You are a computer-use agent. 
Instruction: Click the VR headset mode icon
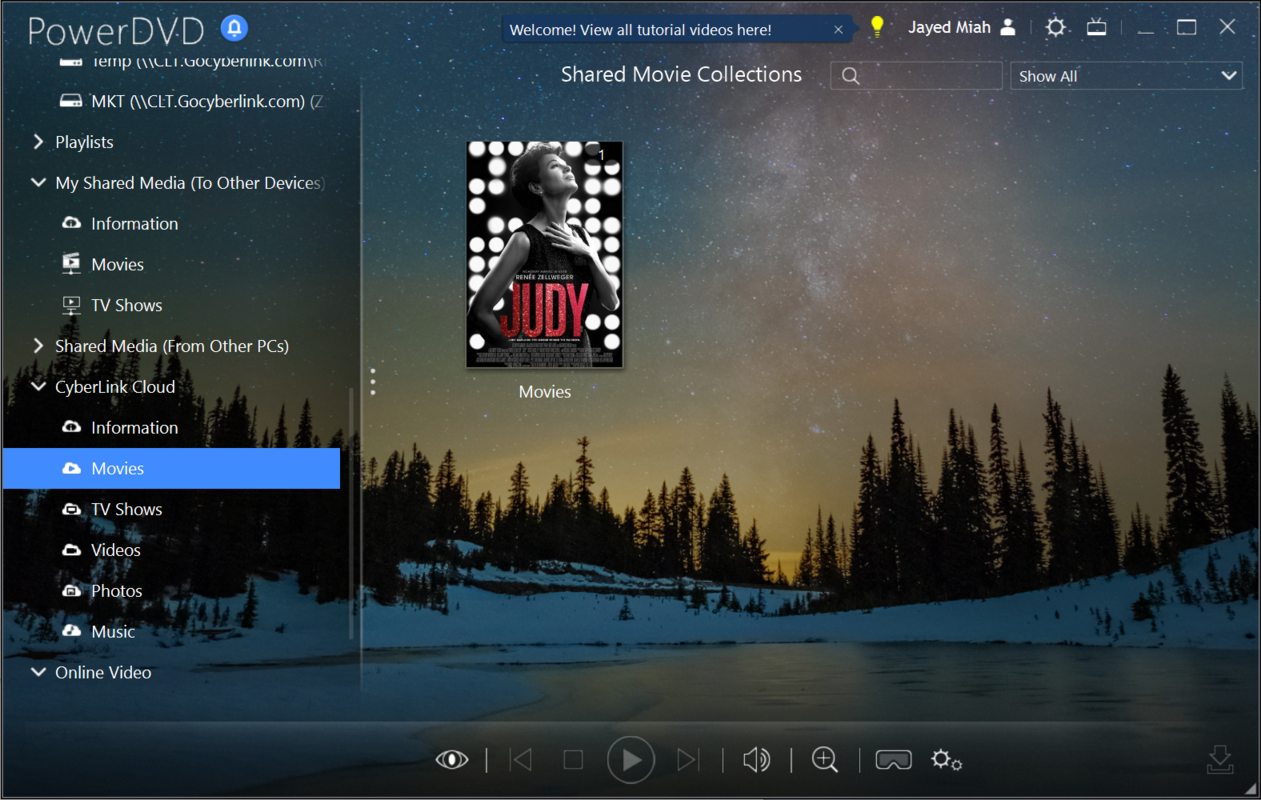pyautogui.click(x=893, y=760)
